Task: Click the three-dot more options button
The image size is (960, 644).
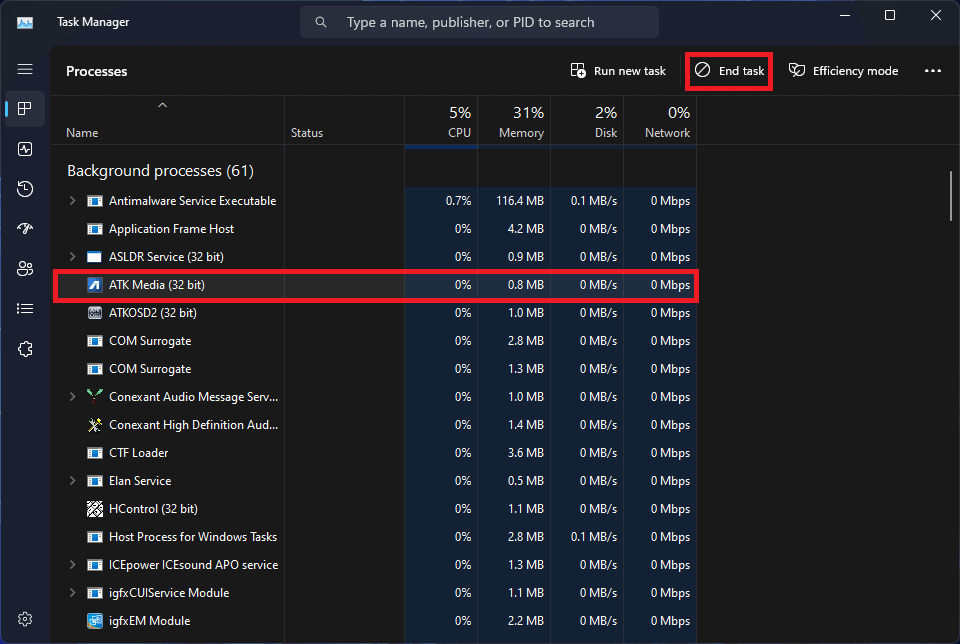Action: coord(932,71)
